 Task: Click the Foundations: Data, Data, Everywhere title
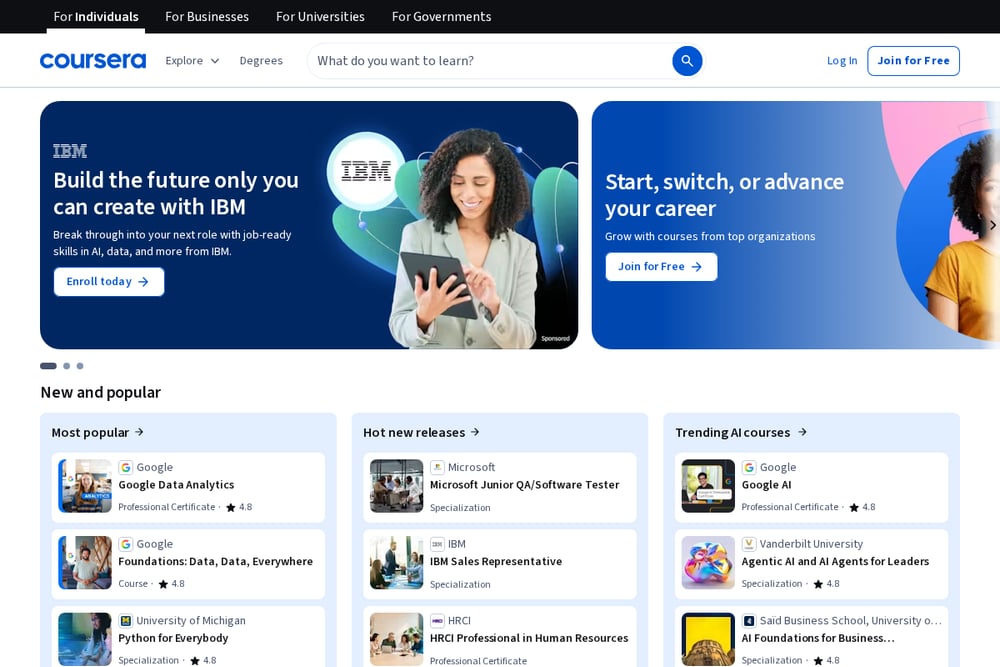(216, 561)
